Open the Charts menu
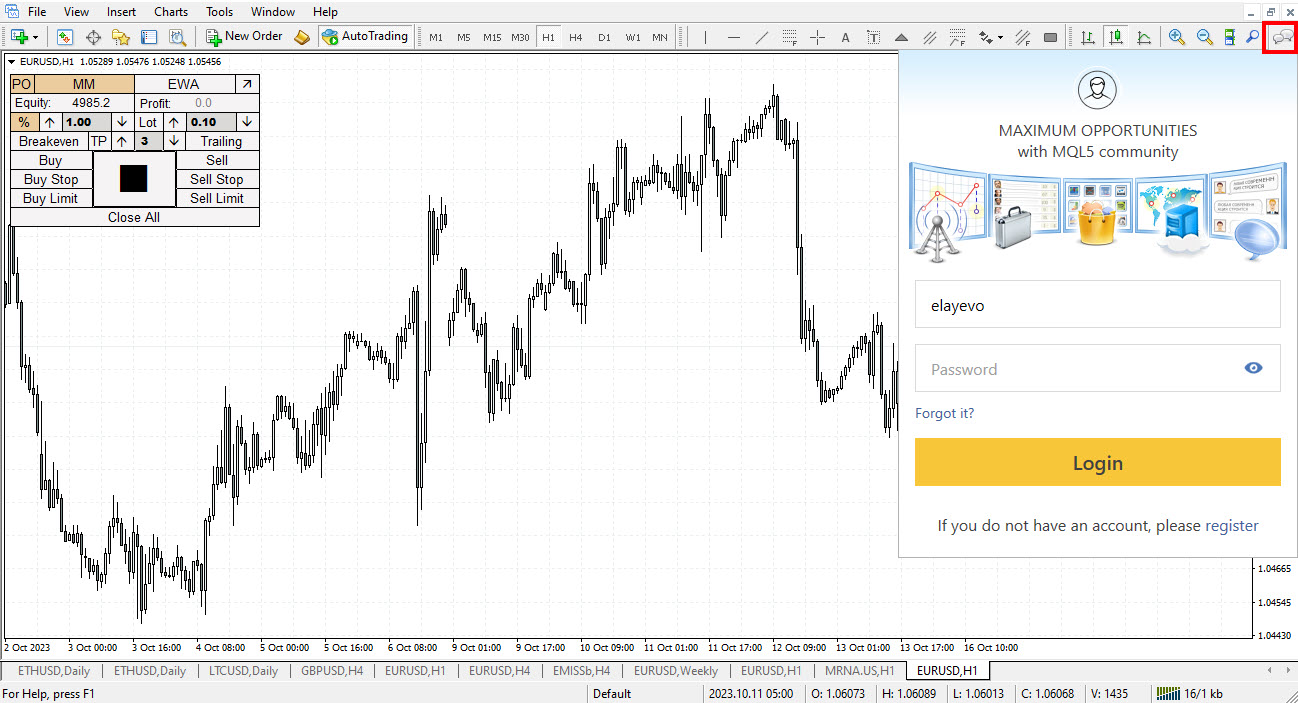 point(170,12)
